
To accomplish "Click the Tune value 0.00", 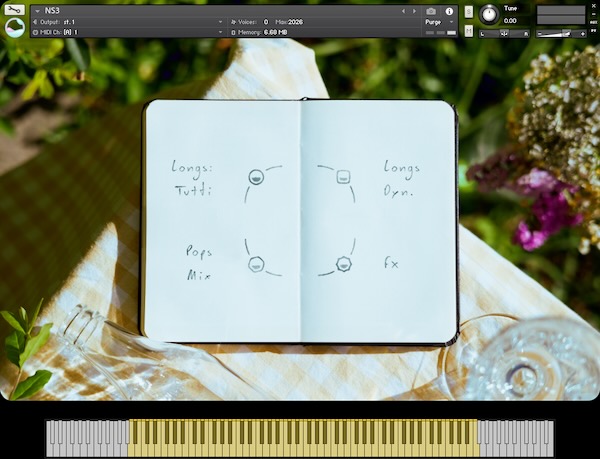I will [x=510, y=21].
